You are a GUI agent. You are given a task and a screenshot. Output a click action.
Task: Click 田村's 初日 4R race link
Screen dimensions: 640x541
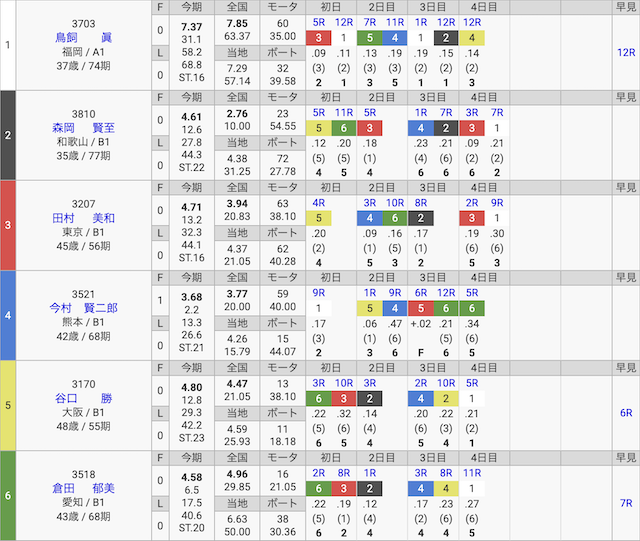coord(318,202)
